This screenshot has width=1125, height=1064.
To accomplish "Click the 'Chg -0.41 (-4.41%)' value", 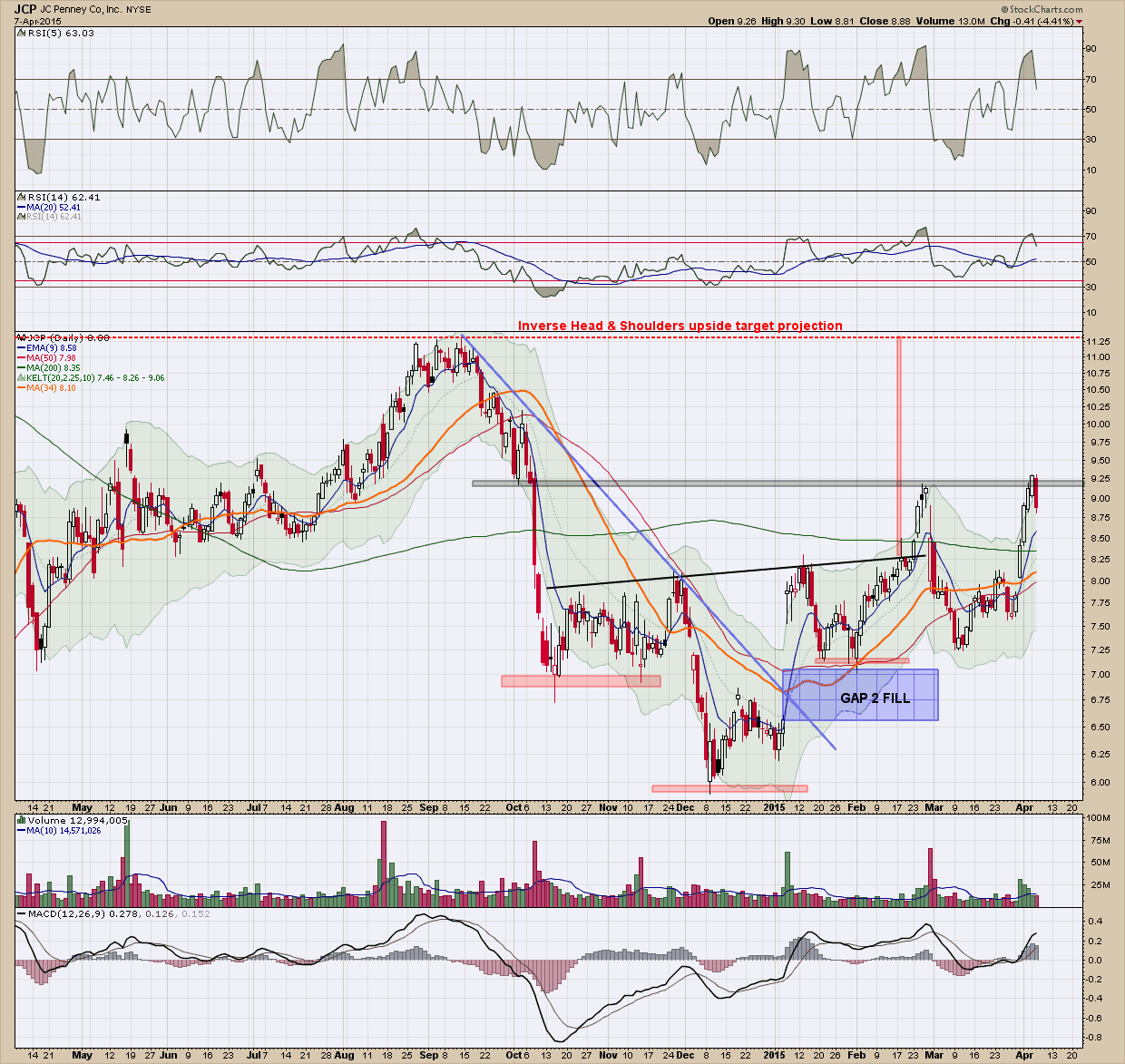I will tap(1032, 21).
